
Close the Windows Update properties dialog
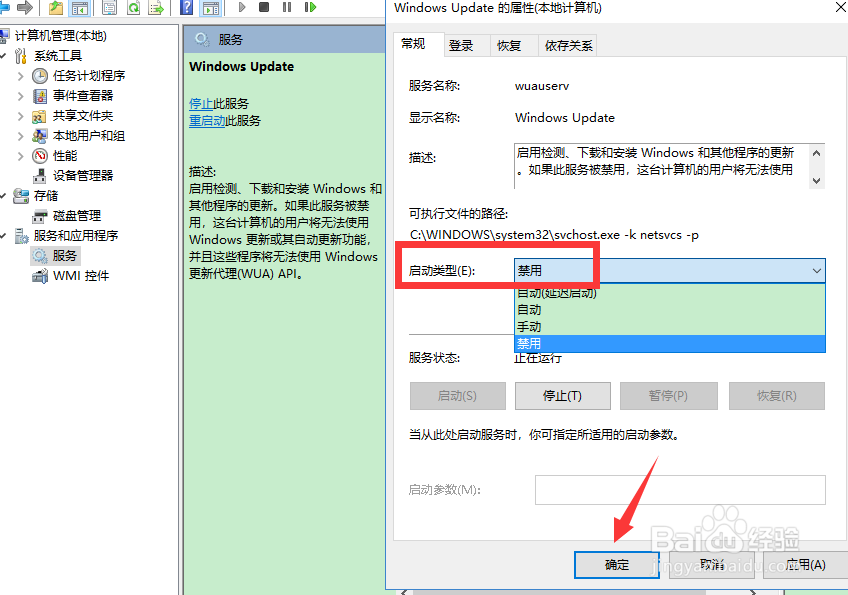coord(842,8)
